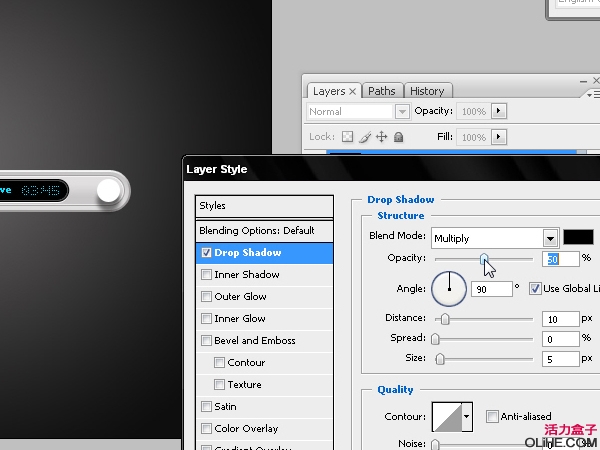Open the Blend Mode Multiply dropdown
The height and width of the screenshot is (450, 600).
tap(550, 239)
